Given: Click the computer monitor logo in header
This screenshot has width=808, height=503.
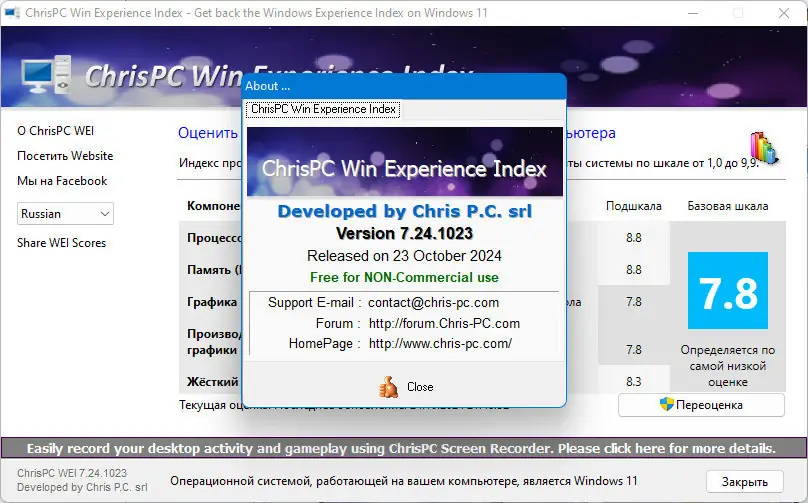Looking at the screenshot, I should (x=45, y=75).
